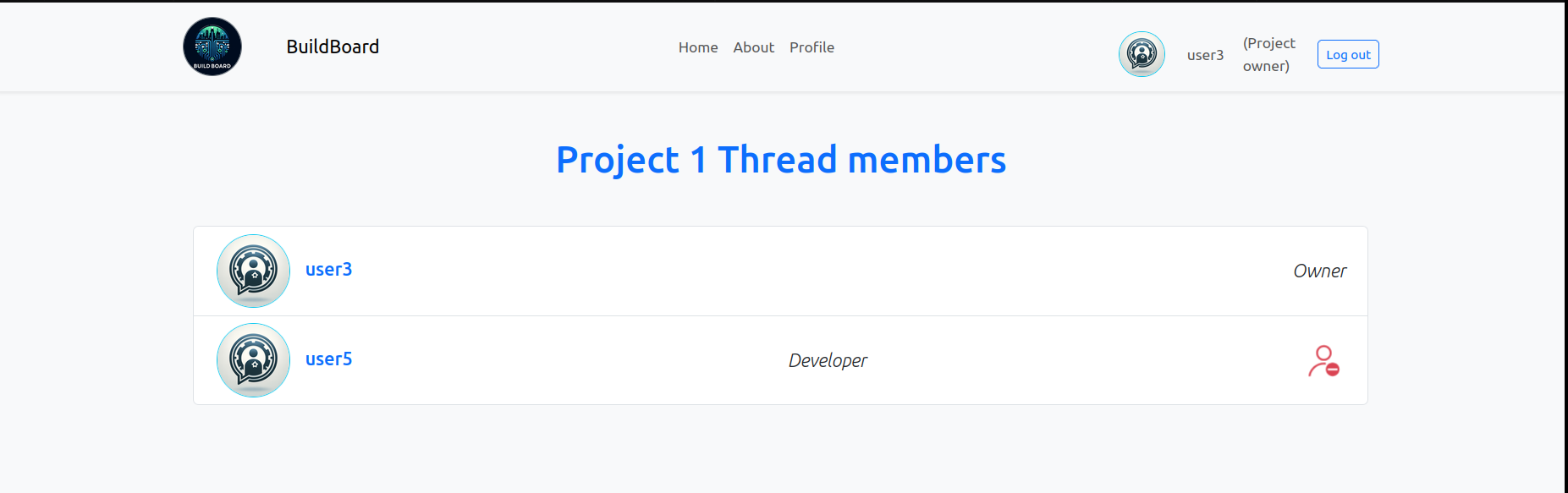1568x493 pixels.
Task: Remove user5 with the red remove-member icon
Action: coord(1323,361)
